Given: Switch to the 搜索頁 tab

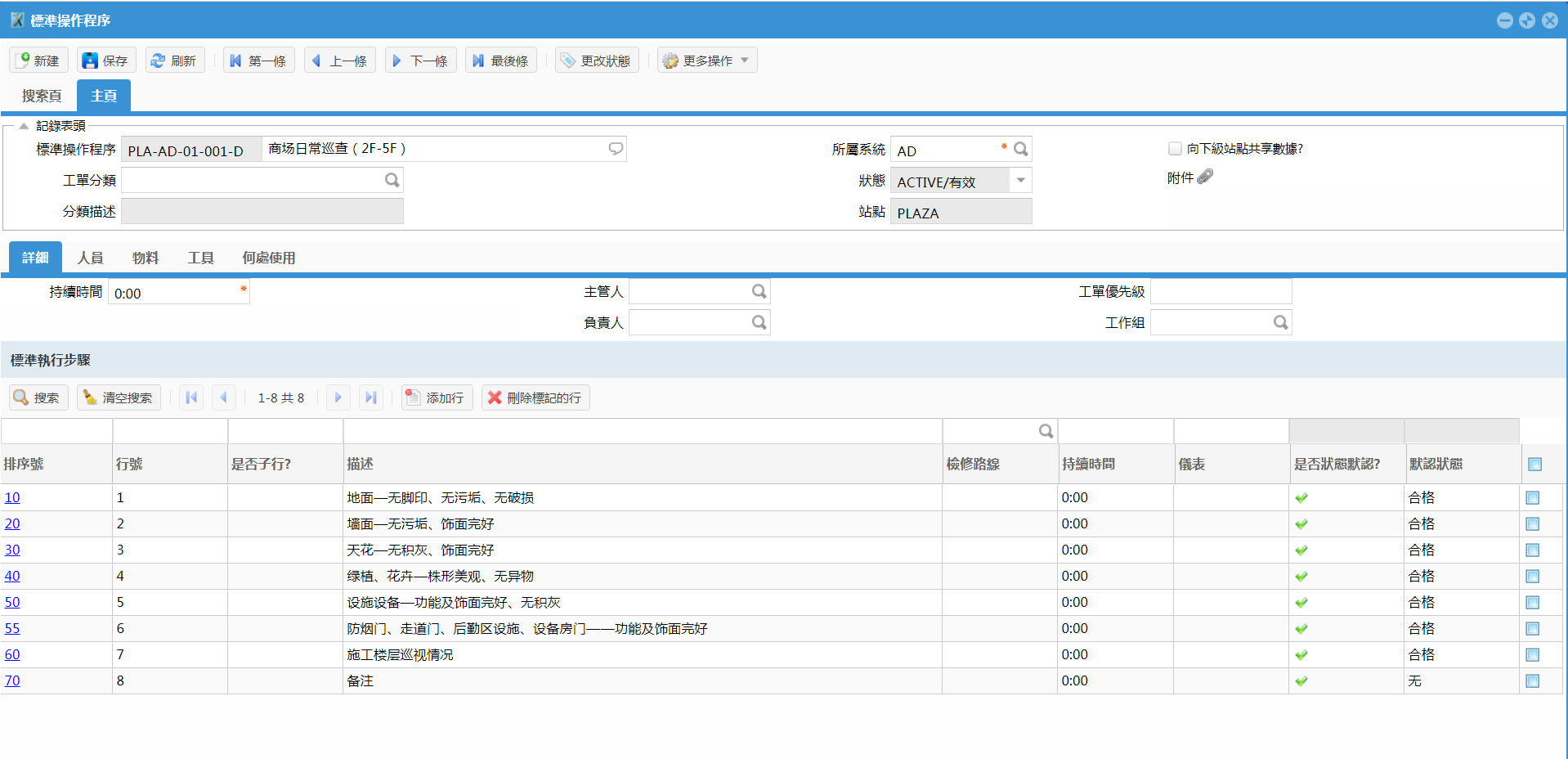Looking at the screenshot, I should click(42, 96).
